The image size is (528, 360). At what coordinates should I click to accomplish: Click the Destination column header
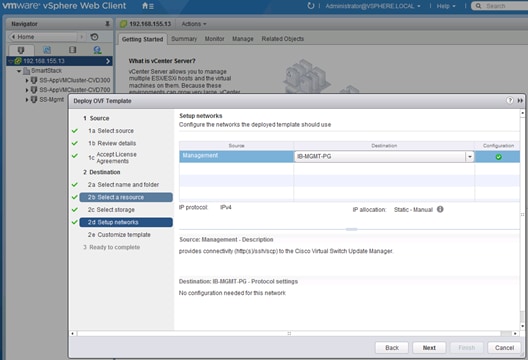point(384,145)
